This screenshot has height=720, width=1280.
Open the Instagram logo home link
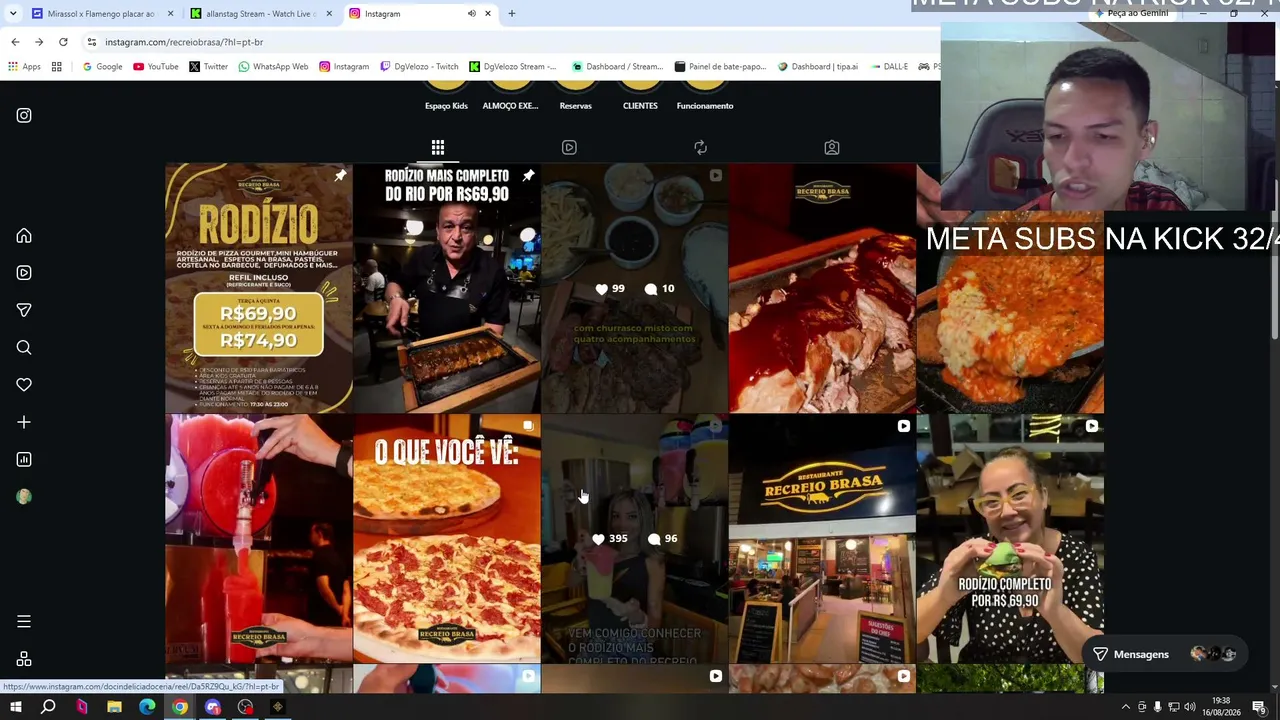24,115
